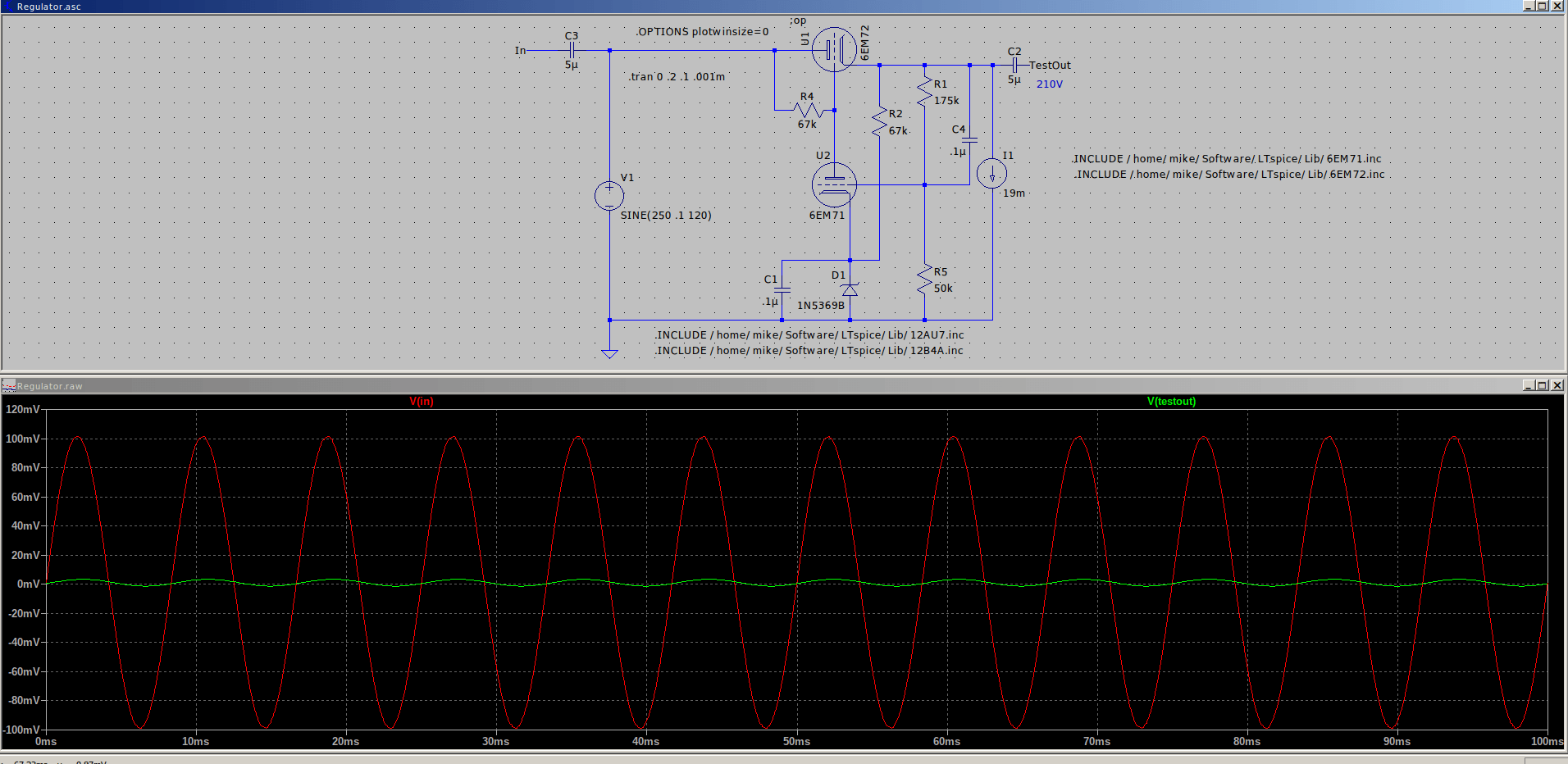Maximize the Regulator.asc schematic pane
Screen dimensions: 1568x764
1543,6
